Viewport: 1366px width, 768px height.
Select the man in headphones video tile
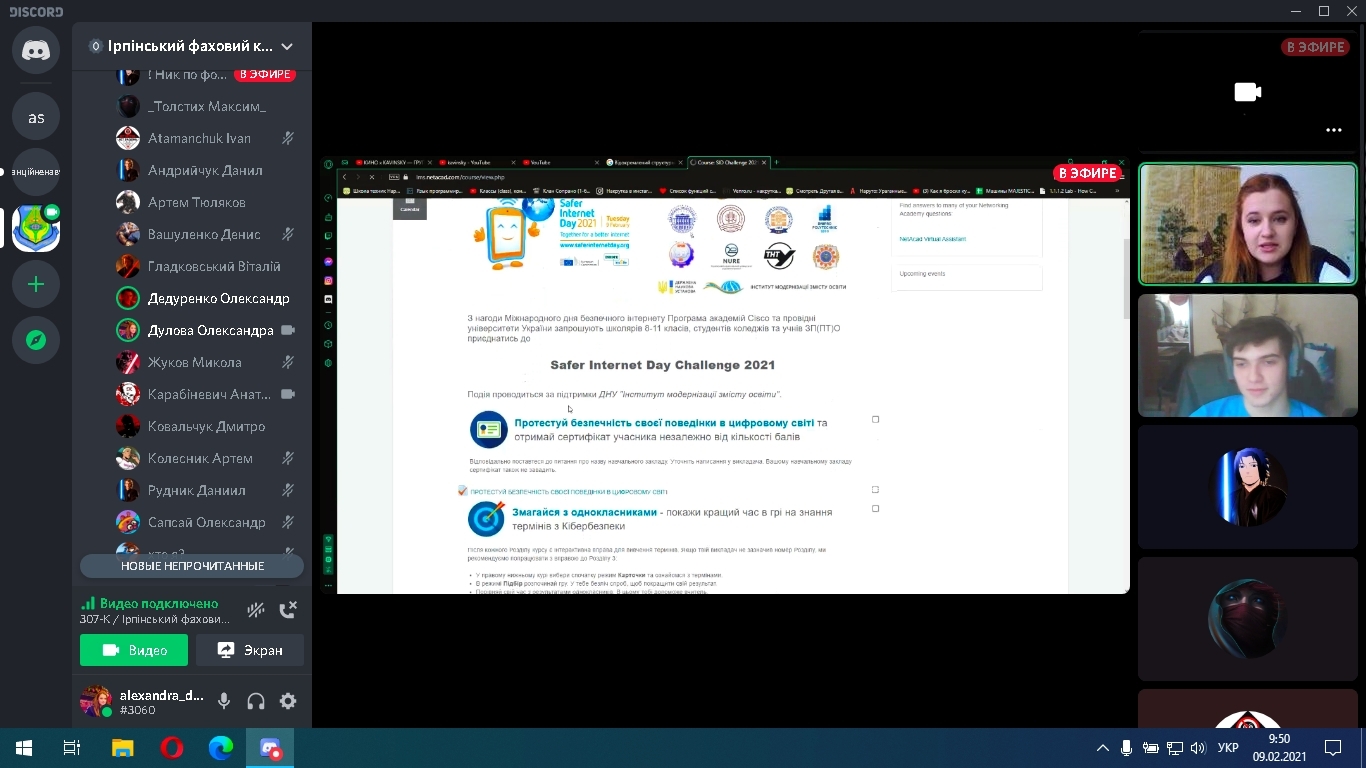[x=1248, y=355]
